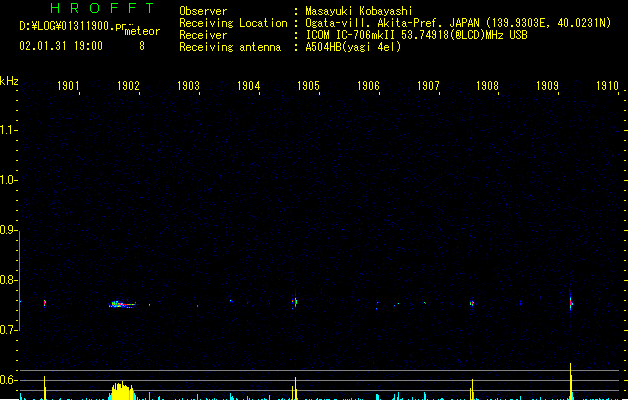Select the Ogata-vill. Akita-Pref. JAPAN location text
The image size is (629, 400).
(x=458, y=23)
